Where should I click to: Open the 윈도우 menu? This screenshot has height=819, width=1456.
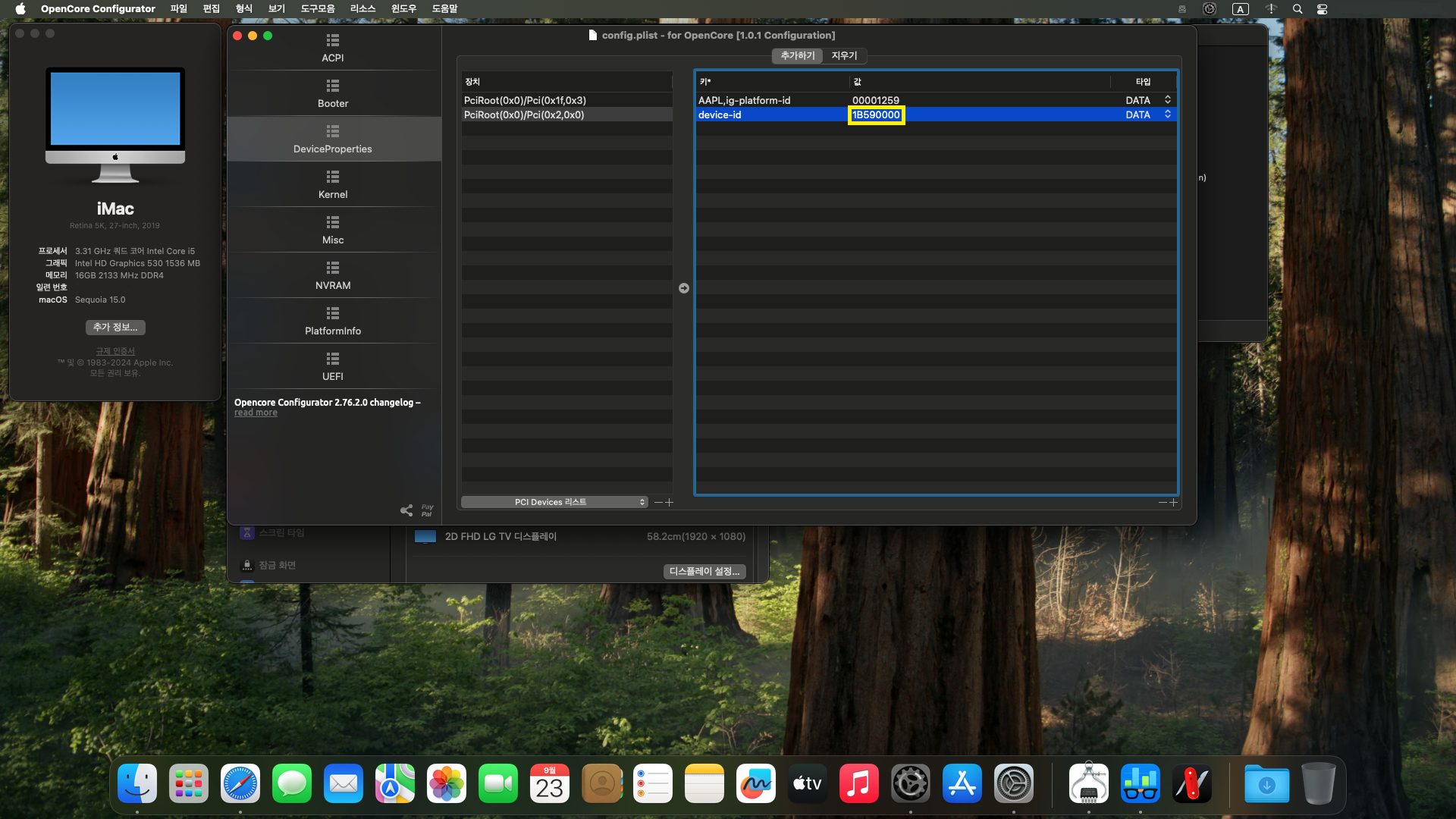tap(404, 9)
